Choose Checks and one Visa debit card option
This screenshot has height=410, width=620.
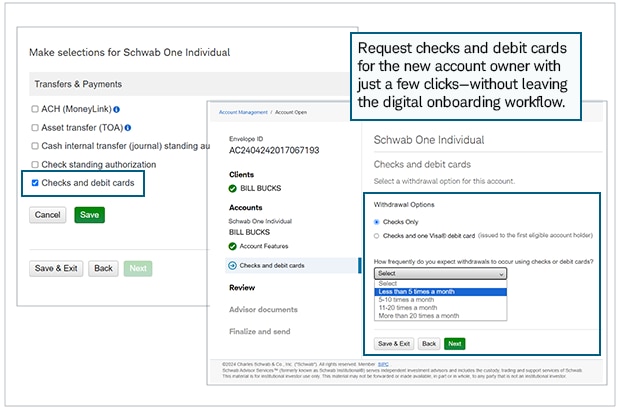pos(376,236)
